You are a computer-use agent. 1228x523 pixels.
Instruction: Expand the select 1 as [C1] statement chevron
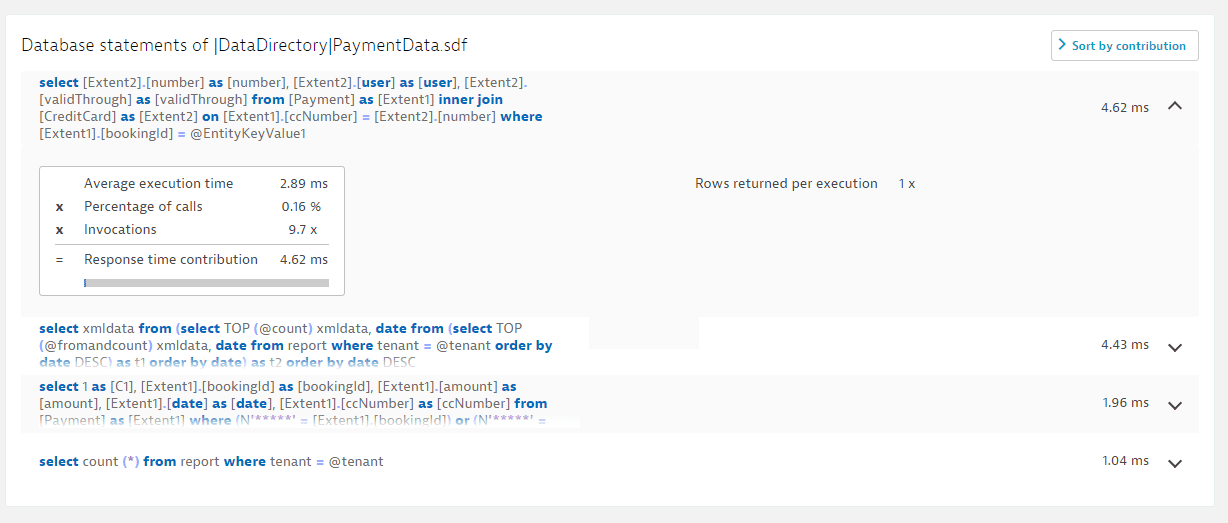[1175, 405]
